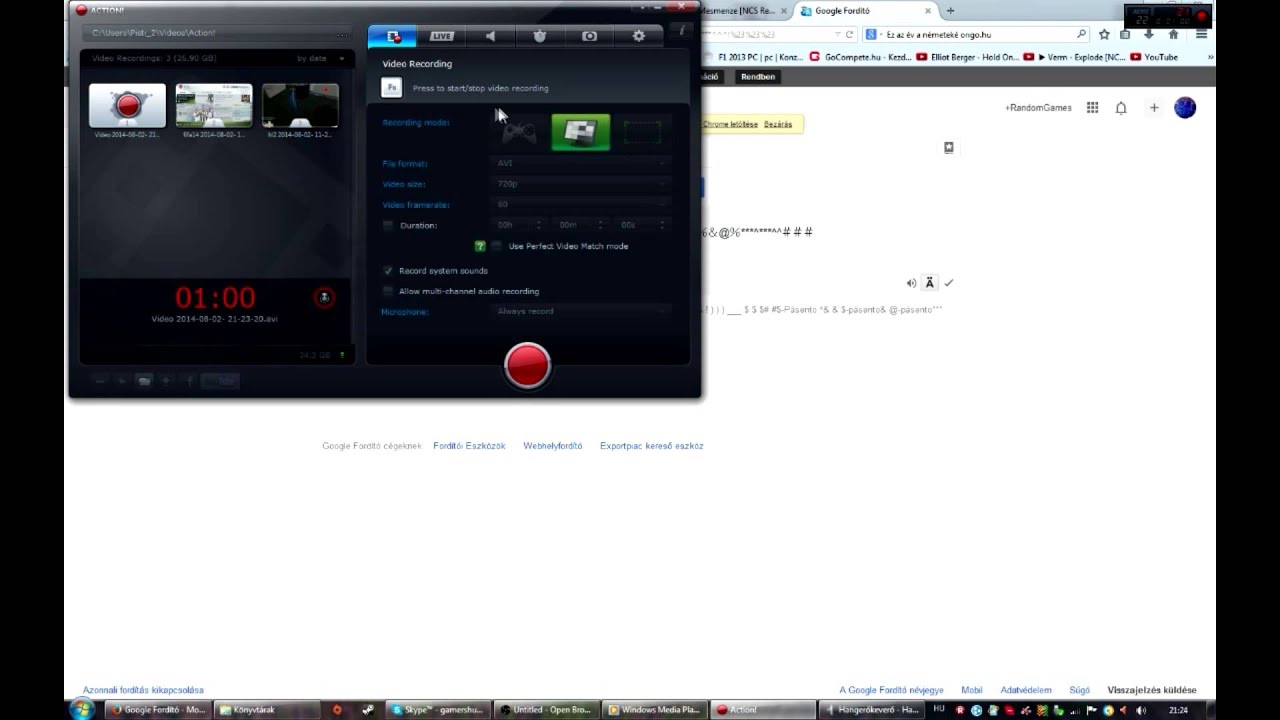Click the +RandomGames link
1280x720 pixels.
coord(1038,108)
